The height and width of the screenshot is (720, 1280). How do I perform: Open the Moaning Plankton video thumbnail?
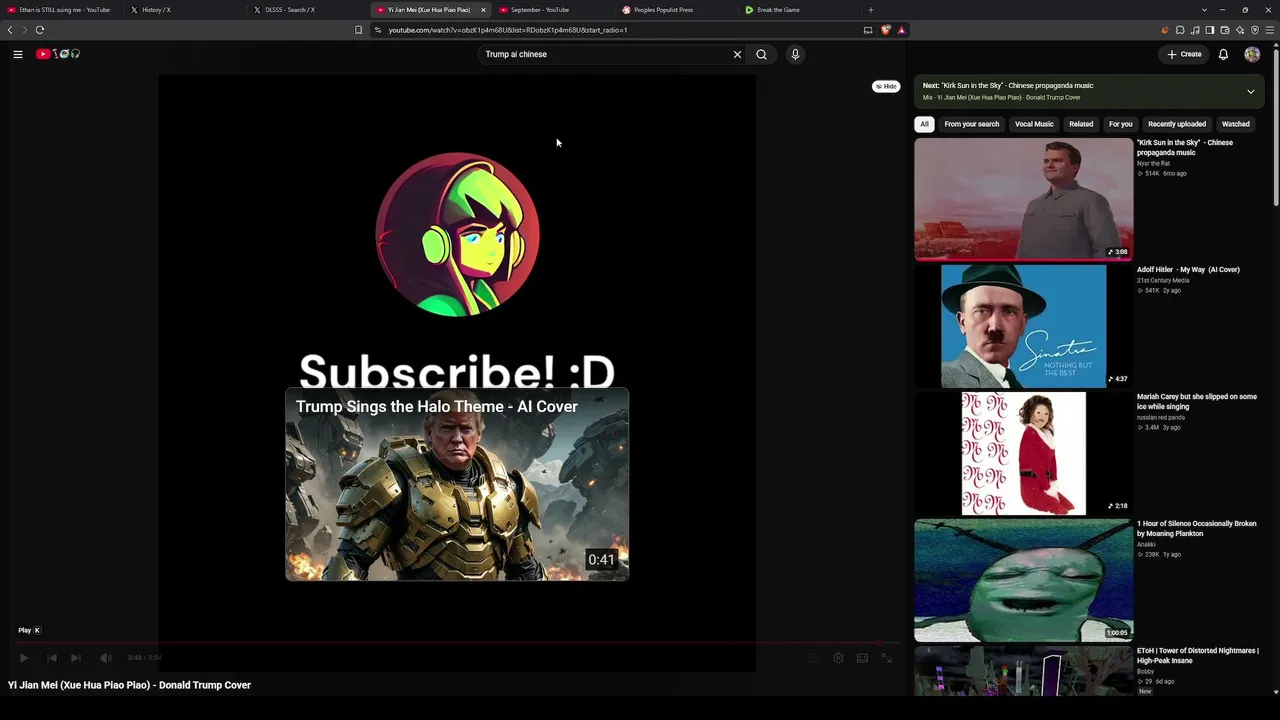coord(1023,580)
